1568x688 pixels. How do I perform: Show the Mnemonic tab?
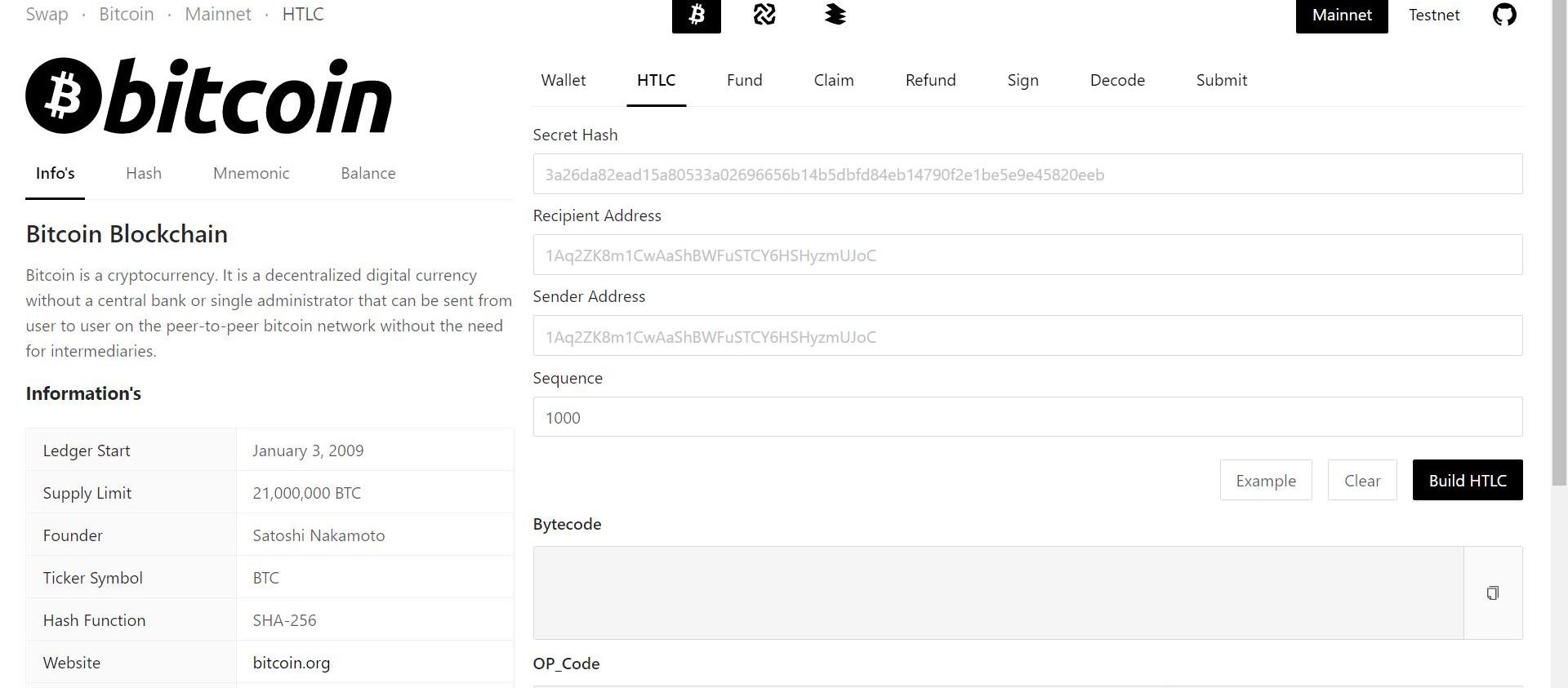(x=251, y=174)
